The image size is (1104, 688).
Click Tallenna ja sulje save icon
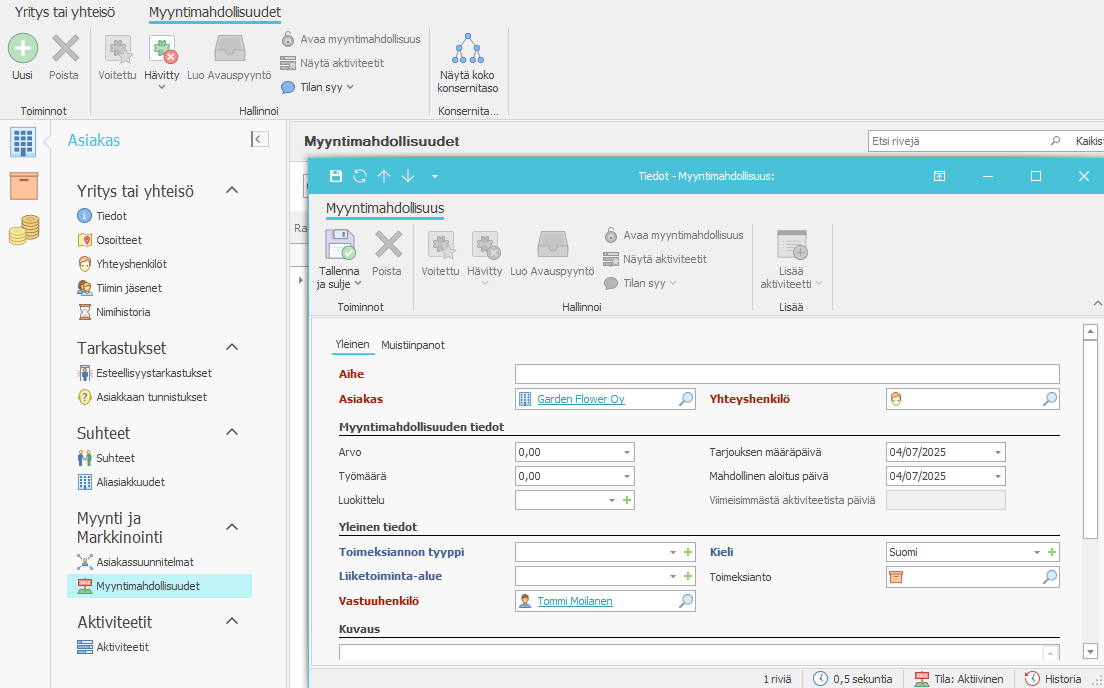338,245
